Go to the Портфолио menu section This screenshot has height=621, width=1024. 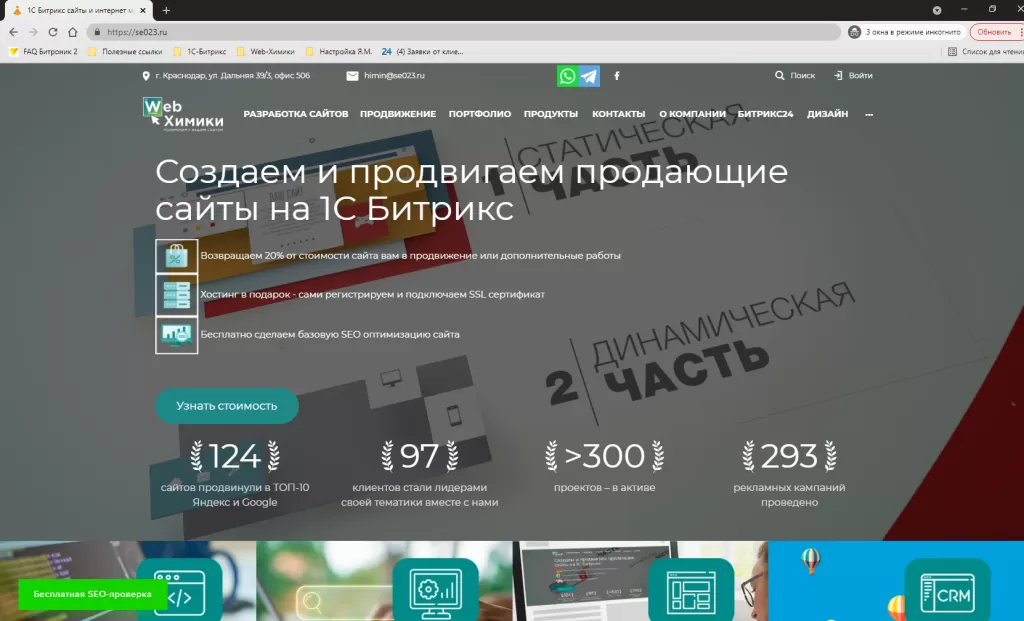tap(479, 115)
